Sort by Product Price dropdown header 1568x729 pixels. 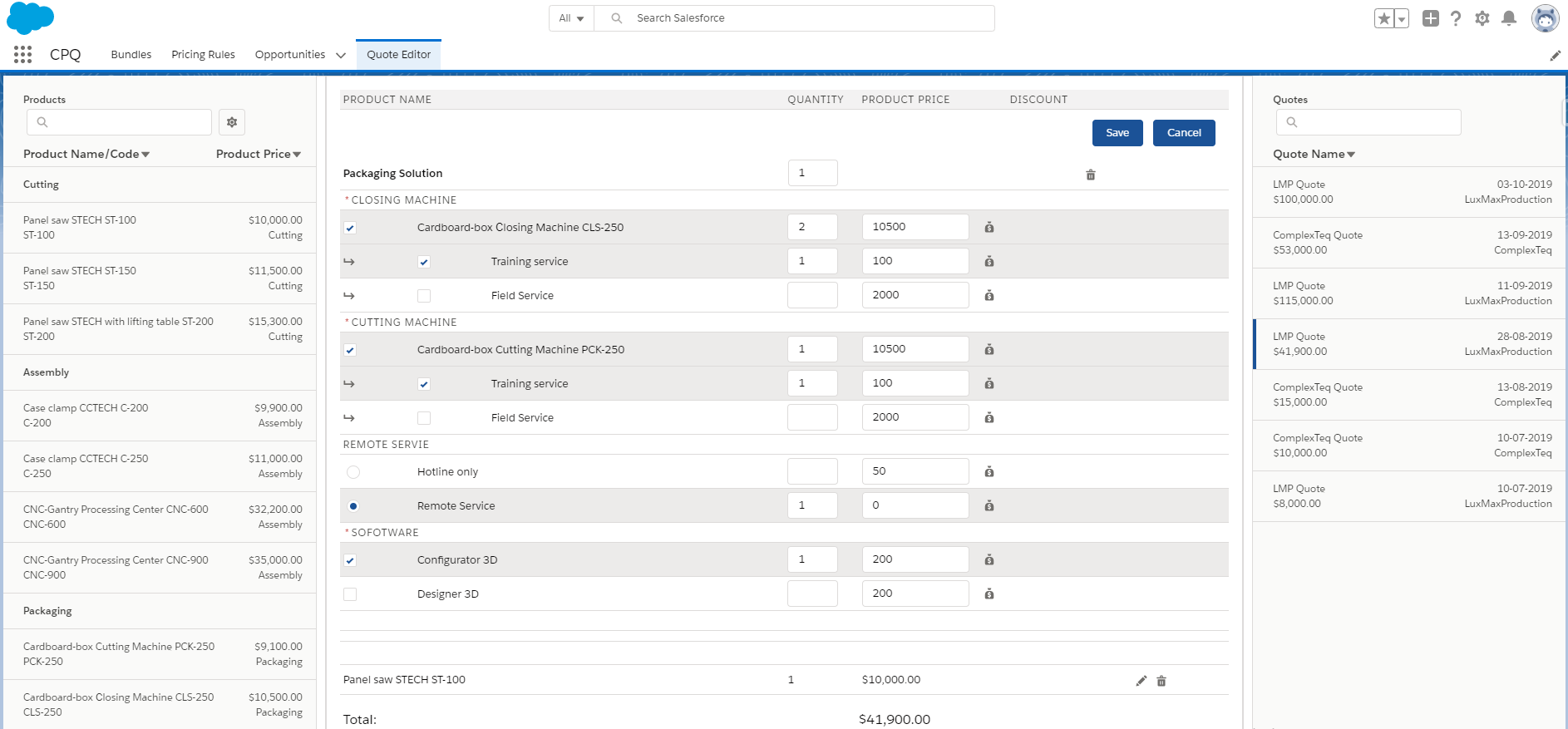(x=258, y=154)
